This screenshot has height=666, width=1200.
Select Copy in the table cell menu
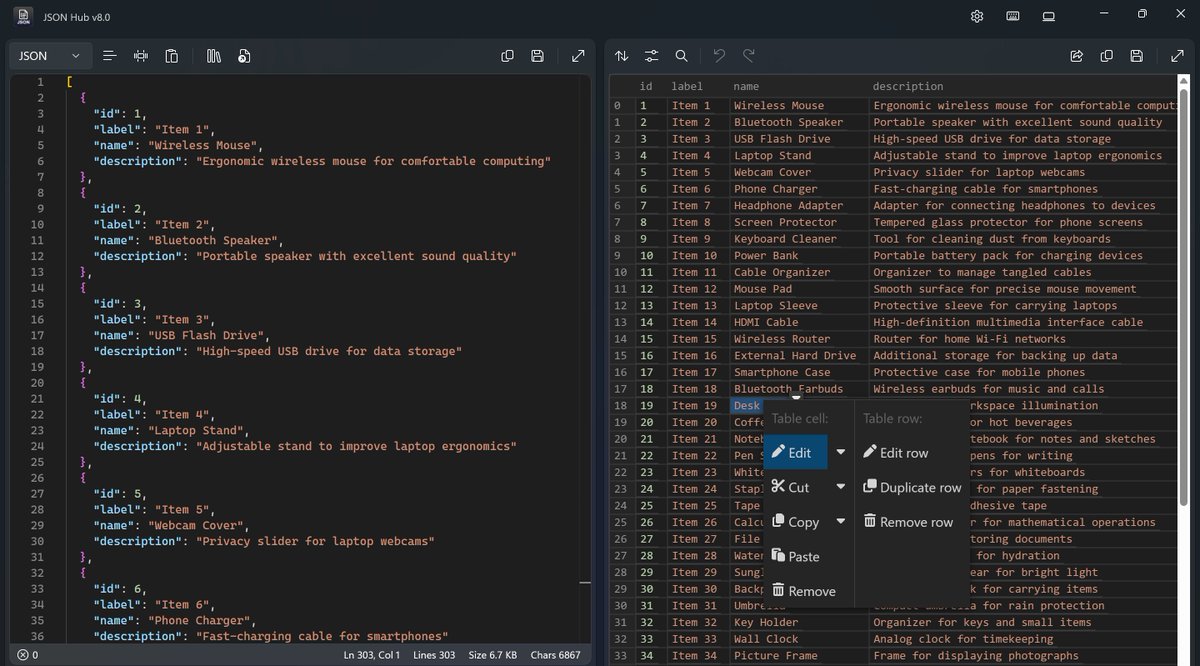797,522
